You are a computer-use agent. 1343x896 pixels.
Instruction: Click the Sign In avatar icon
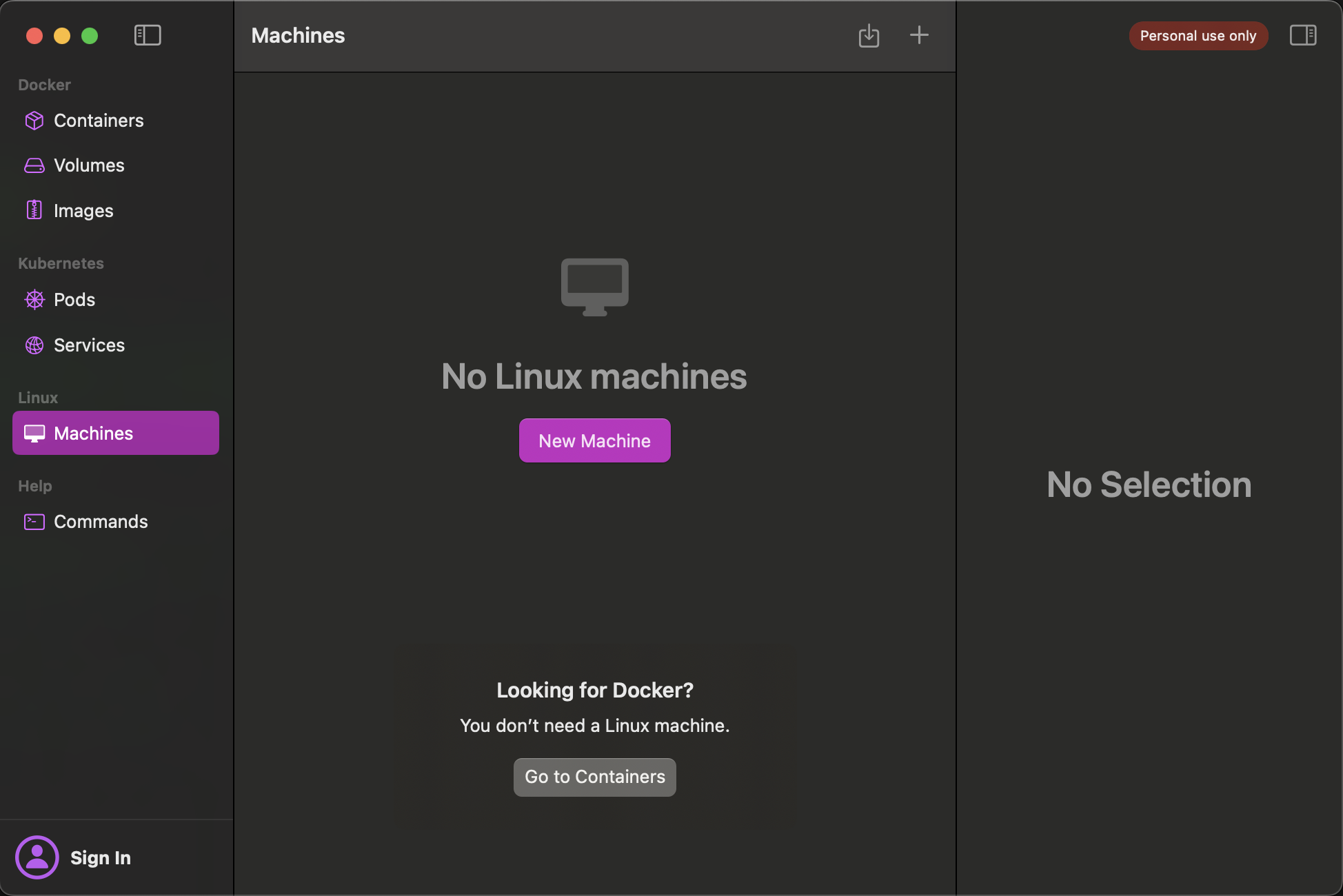pos(37,857)
